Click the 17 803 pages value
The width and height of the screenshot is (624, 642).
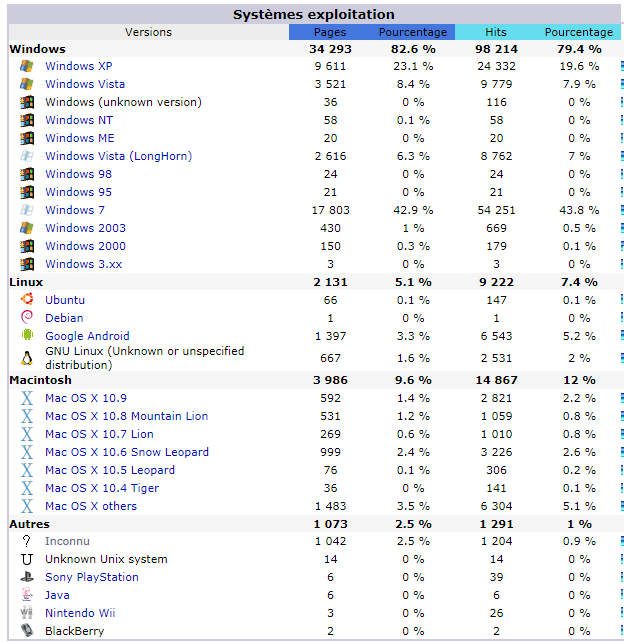pos(330,210)
